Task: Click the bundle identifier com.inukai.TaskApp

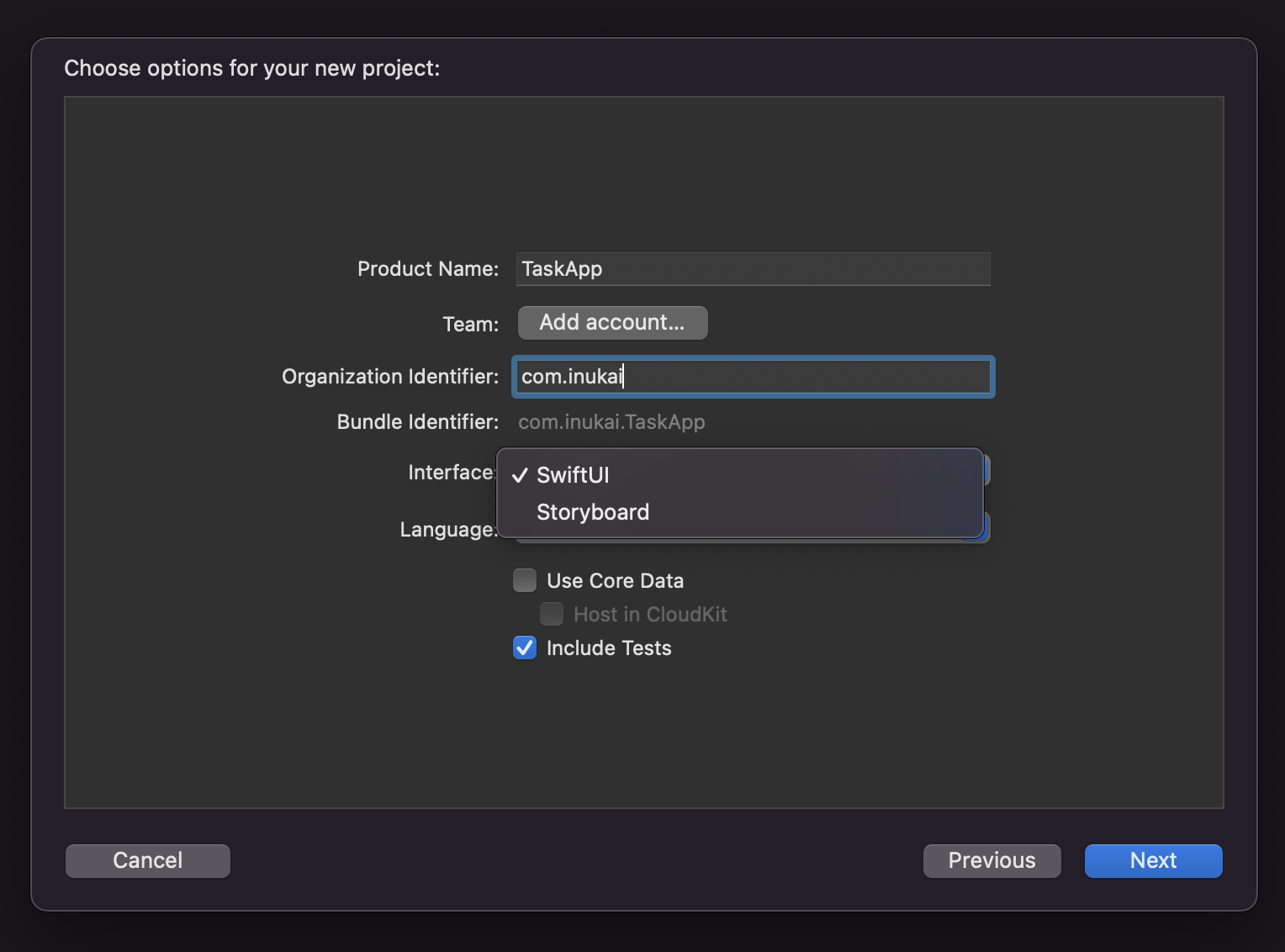Action: pyautogui.click(x=611, y=421)
